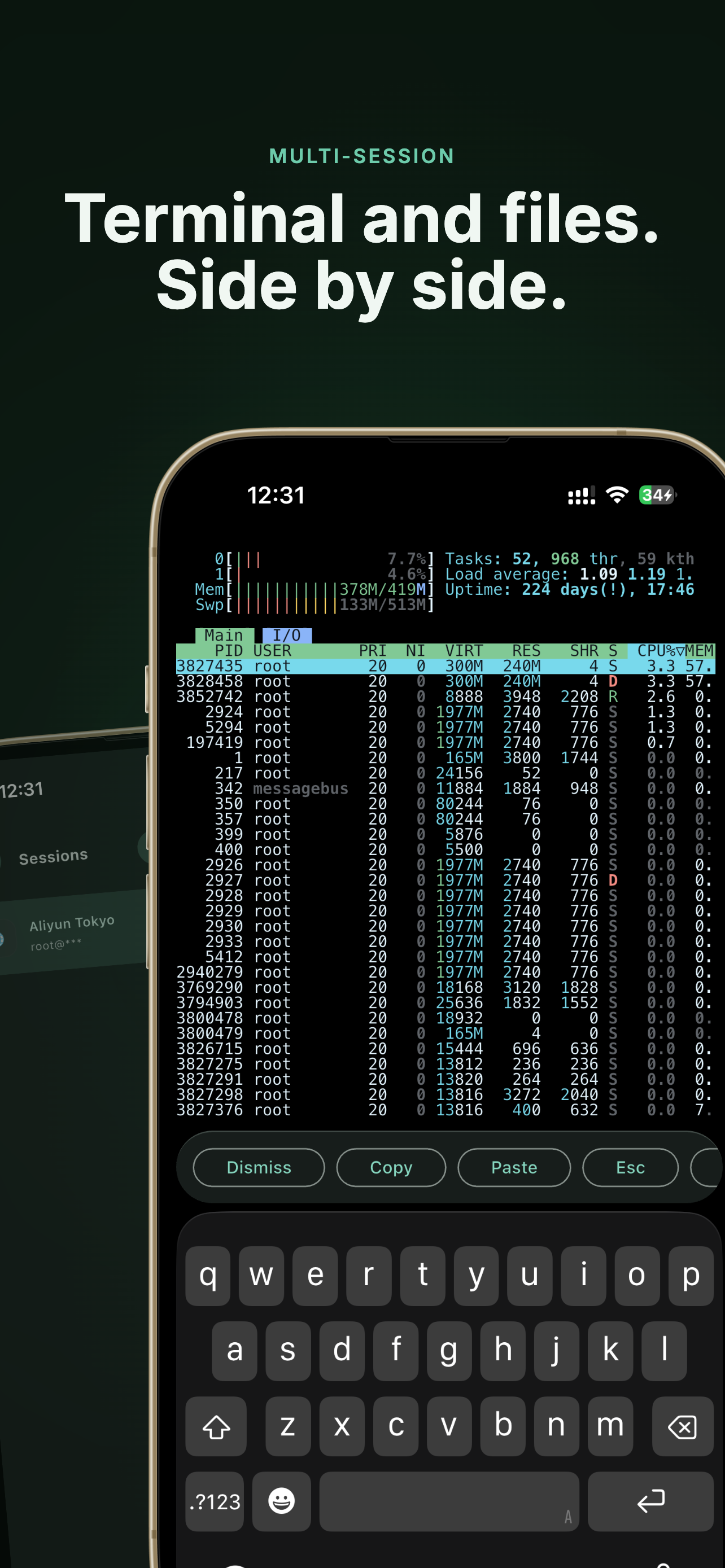The image size is (725, 1568).
Task: Tap the f key
Action: pos(396,1351)
